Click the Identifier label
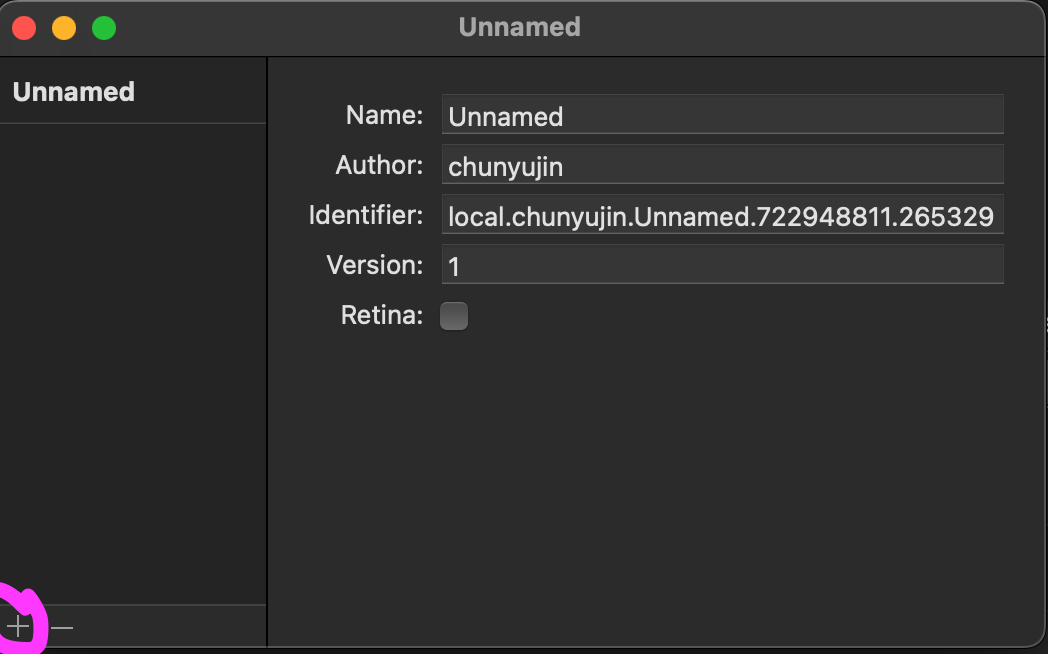The height and width of the screenshot is (654, 1048). tap(366, 215)
